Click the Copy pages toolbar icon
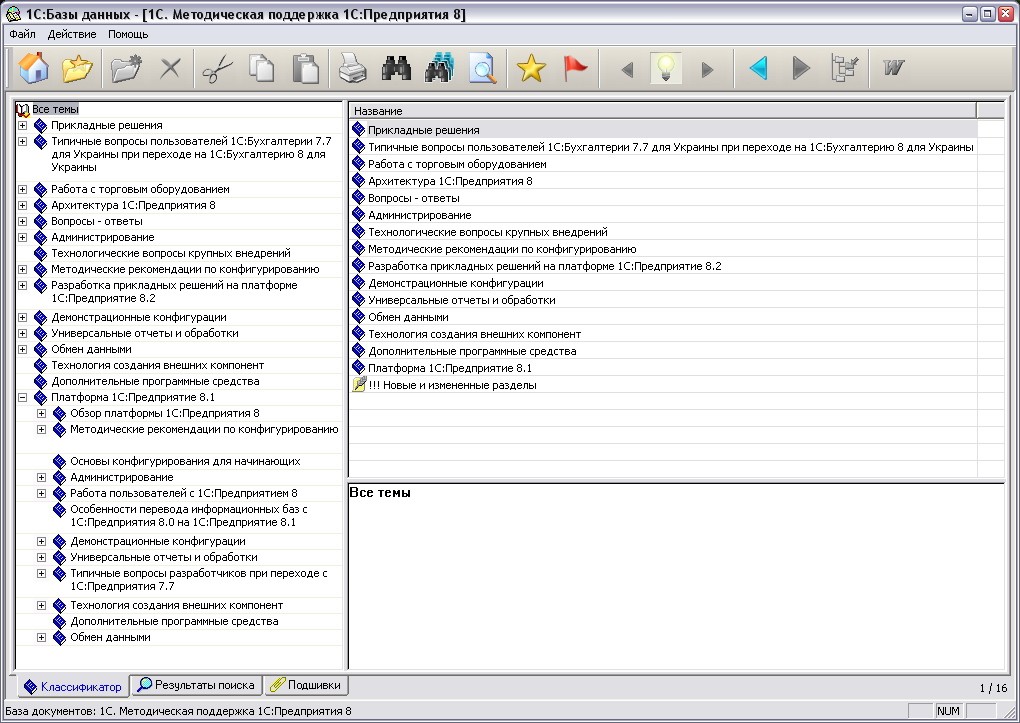Viewport: 1020px width, 723px height. tap(262, 68)
